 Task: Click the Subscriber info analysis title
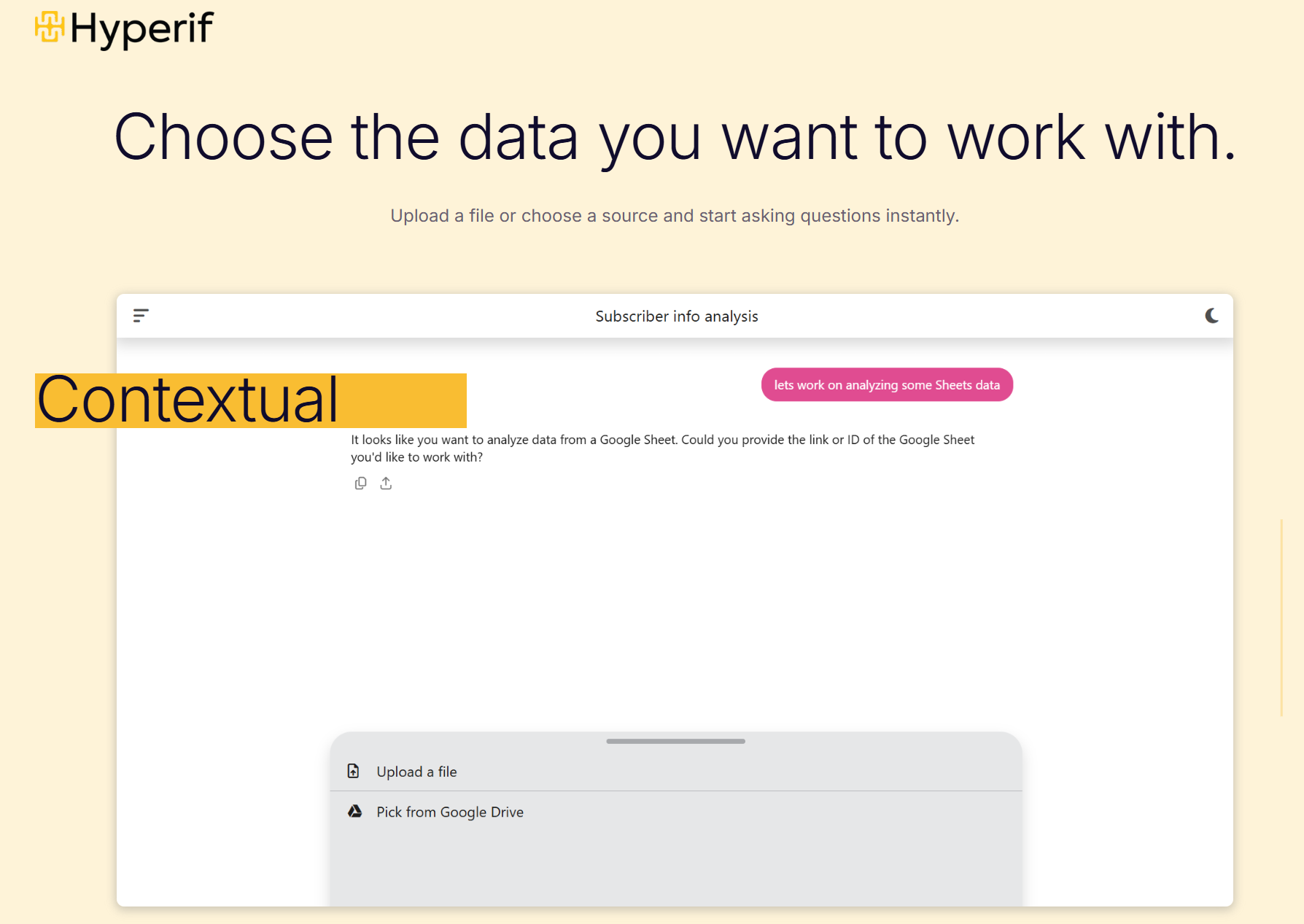[676, 317]
